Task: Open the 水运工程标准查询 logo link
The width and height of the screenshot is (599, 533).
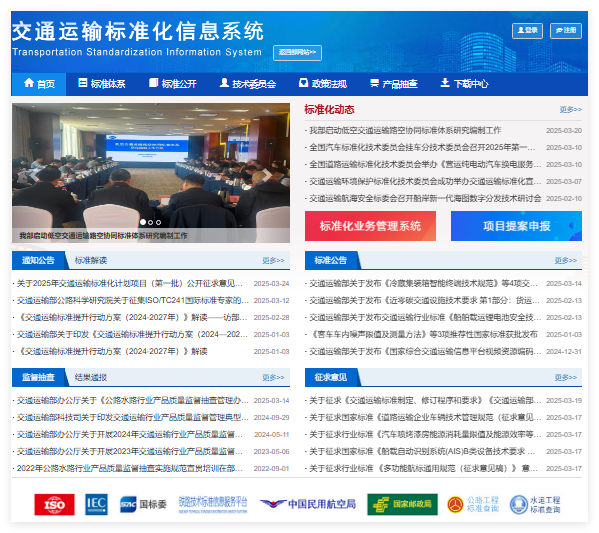Action: coord(535,504)
